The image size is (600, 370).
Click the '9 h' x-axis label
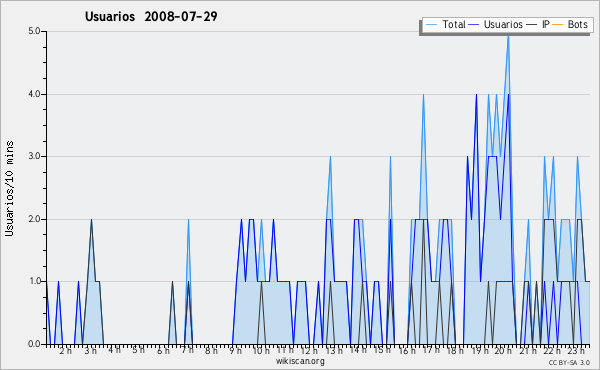pos(236,351)
